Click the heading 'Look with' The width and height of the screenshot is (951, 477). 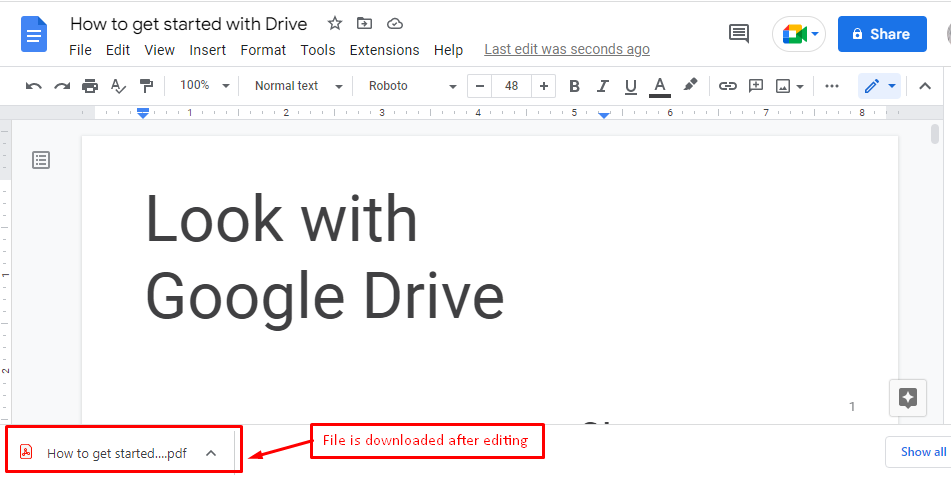pos(281,218)
